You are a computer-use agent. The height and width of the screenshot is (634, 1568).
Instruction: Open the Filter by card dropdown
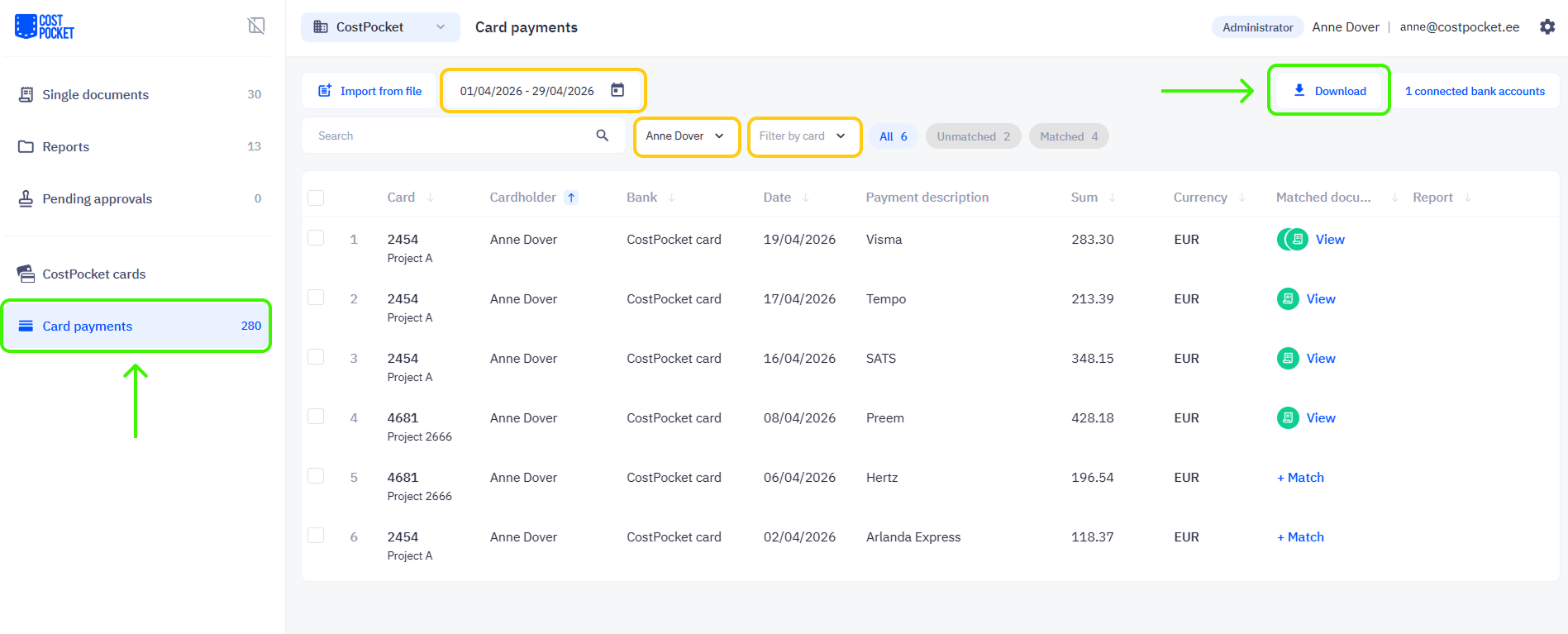point(804,136)
